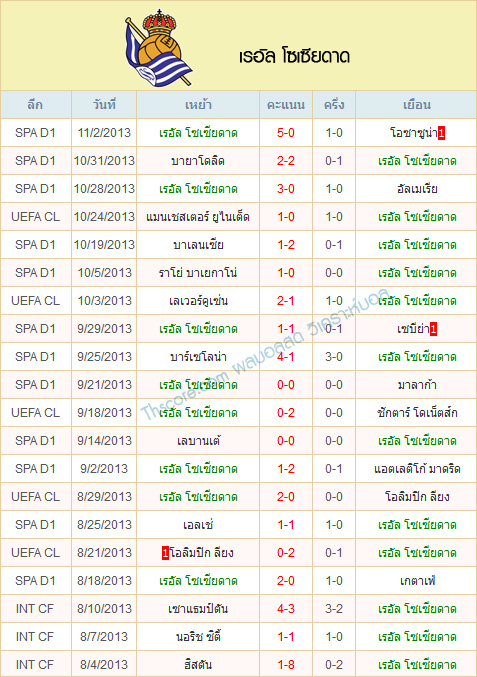
Task: Open the 1-2 score of the บาเลนเซีย match
Action: [x=286, y=245]
